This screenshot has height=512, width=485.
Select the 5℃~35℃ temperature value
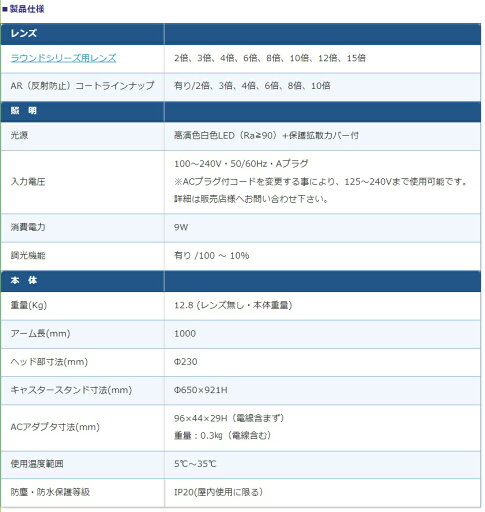[x=195, y=464]
